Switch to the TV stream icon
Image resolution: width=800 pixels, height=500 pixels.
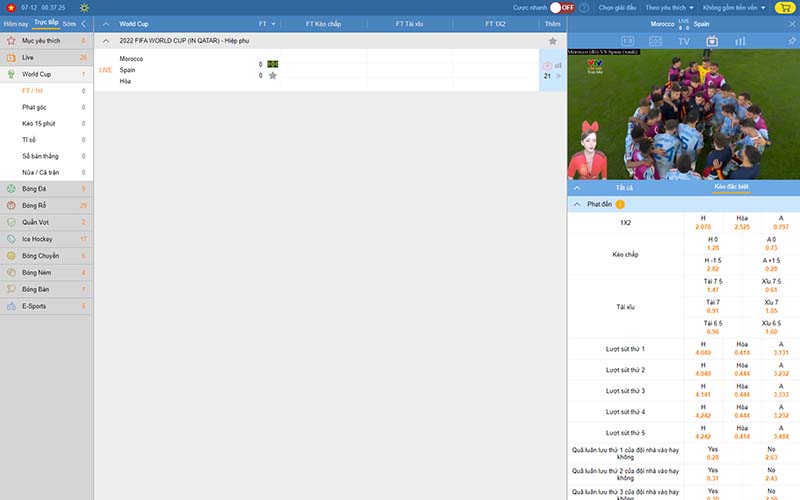click(x=684, y=41)
